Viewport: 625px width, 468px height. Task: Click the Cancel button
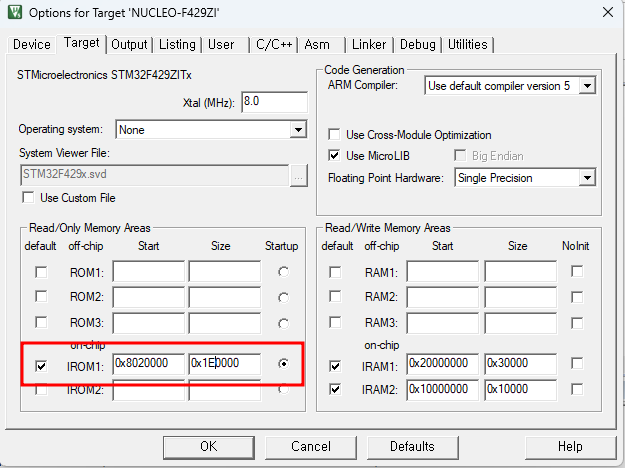point(311,447)
